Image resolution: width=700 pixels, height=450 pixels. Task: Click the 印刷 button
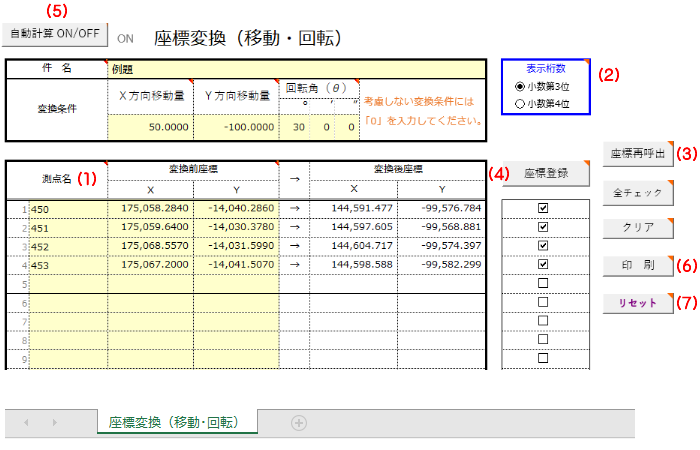tap(638, 266)
